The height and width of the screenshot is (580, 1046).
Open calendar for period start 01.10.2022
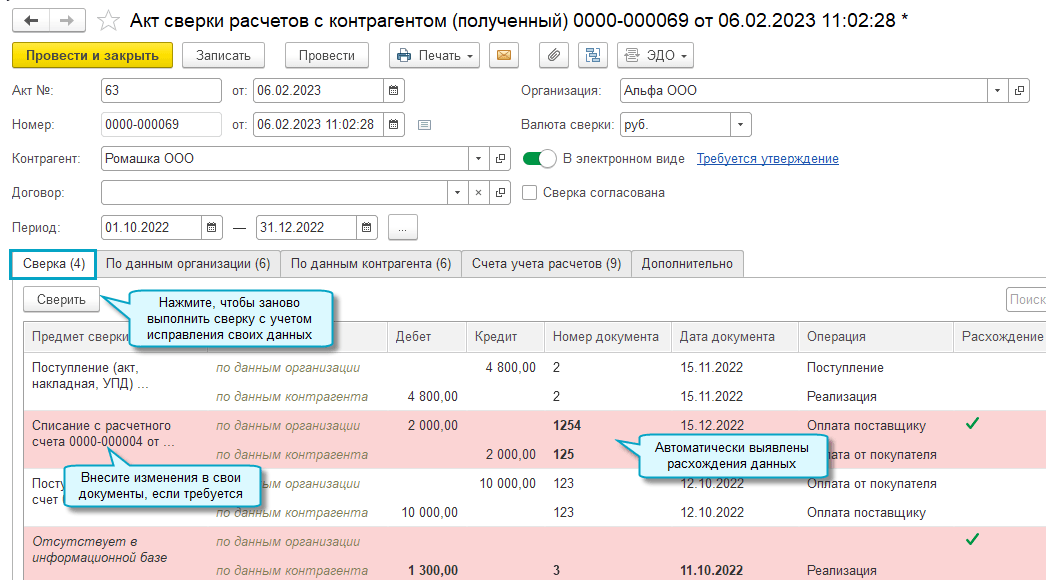[211, 228]
